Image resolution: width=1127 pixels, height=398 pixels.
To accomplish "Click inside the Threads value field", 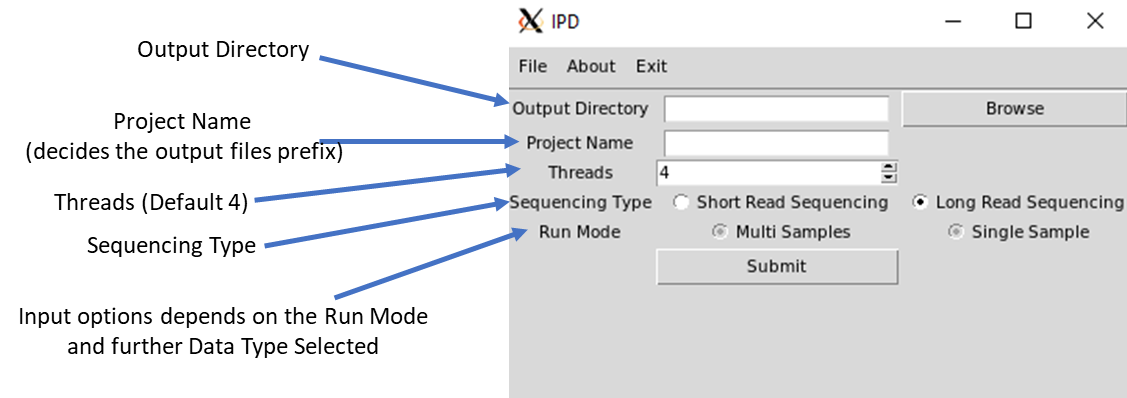I will [x=768, y=173].
